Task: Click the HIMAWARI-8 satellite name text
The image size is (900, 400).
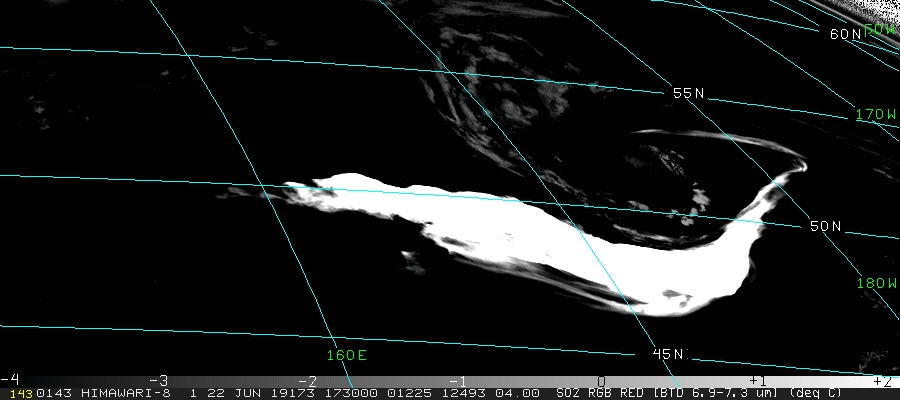Action: [116, 393]
